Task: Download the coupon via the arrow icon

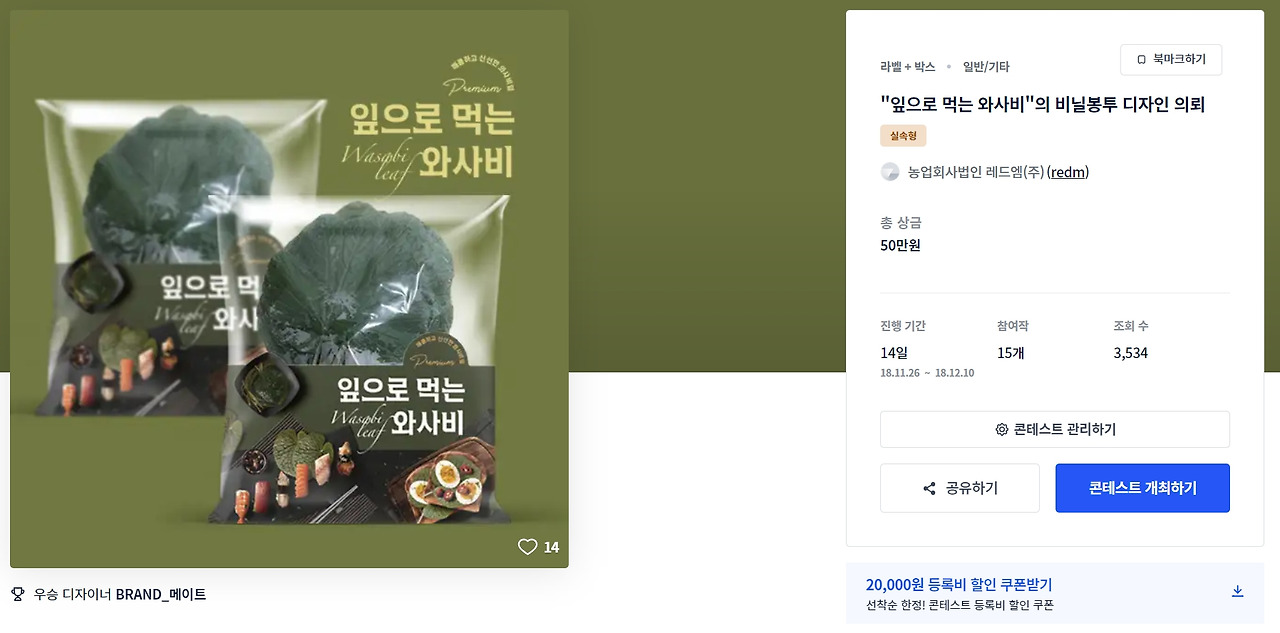Action: [1237, 591]
